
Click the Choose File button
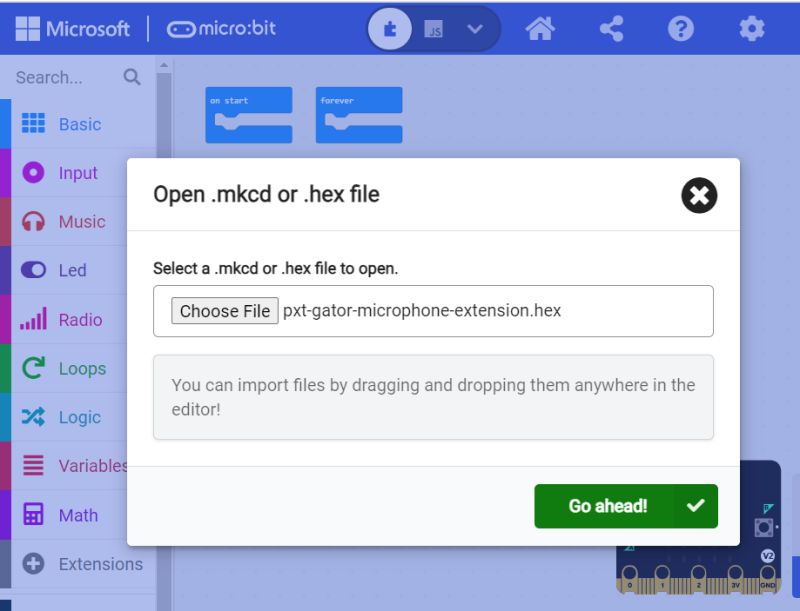point(224,311)
